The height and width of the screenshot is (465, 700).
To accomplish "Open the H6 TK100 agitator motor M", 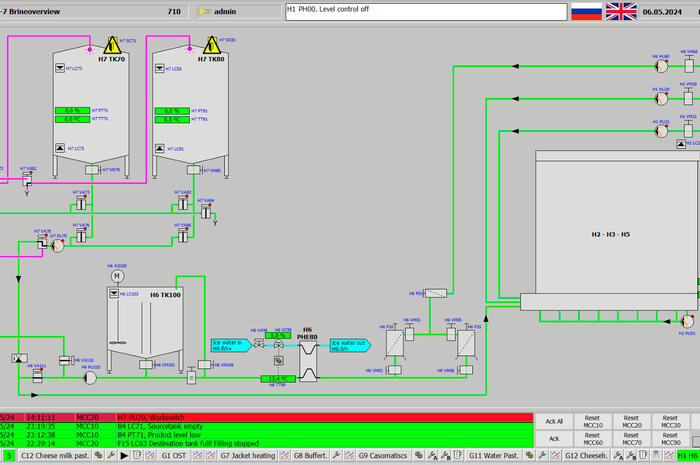I will point(117,276).
